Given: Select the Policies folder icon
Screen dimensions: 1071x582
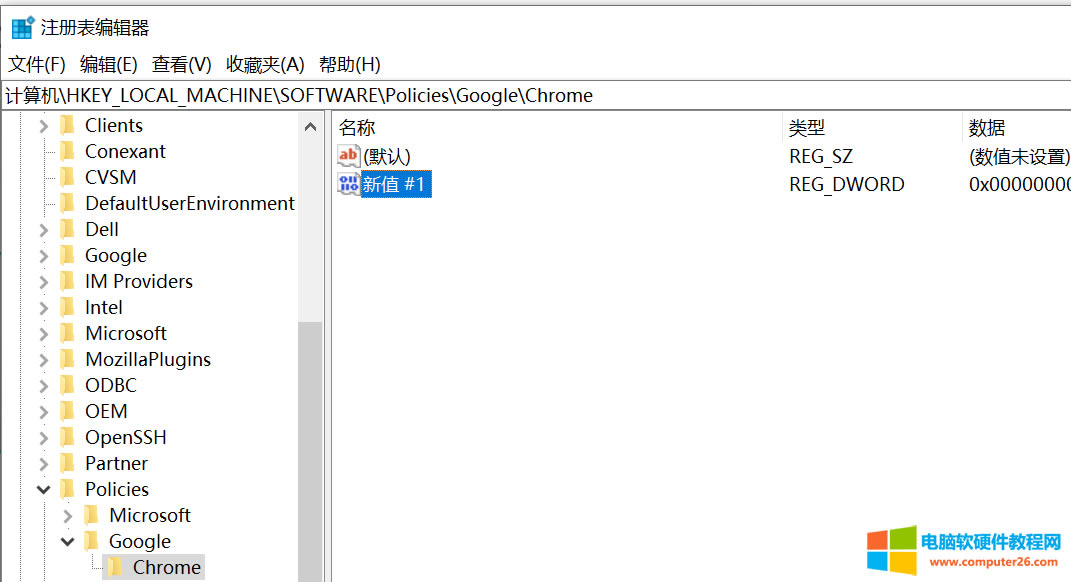Looking at the screenshot, I should pos(68,488).
